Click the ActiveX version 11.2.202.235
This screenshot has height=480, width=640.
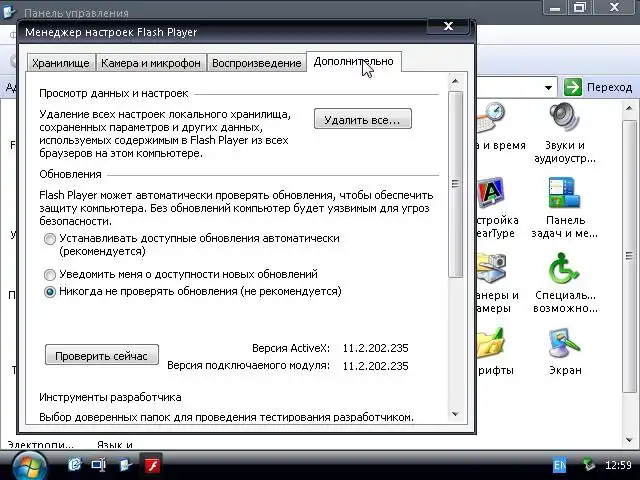coord(376,348)
